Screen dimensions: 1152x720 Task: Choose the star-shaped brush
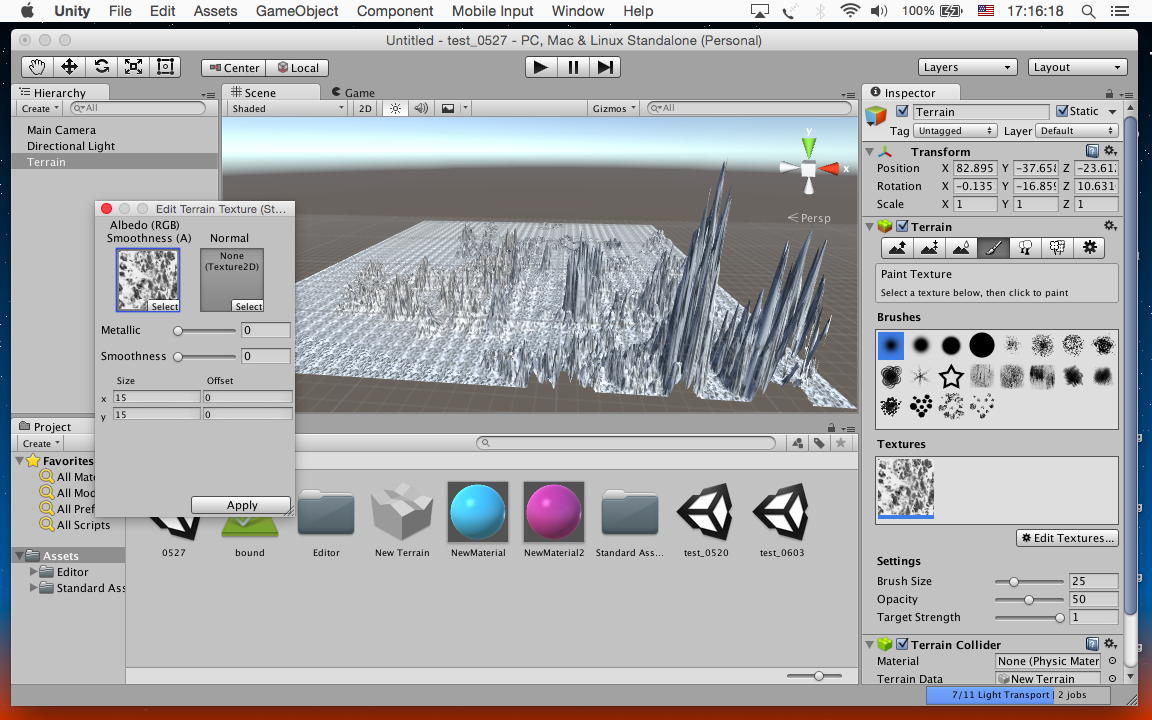point(951,376)
